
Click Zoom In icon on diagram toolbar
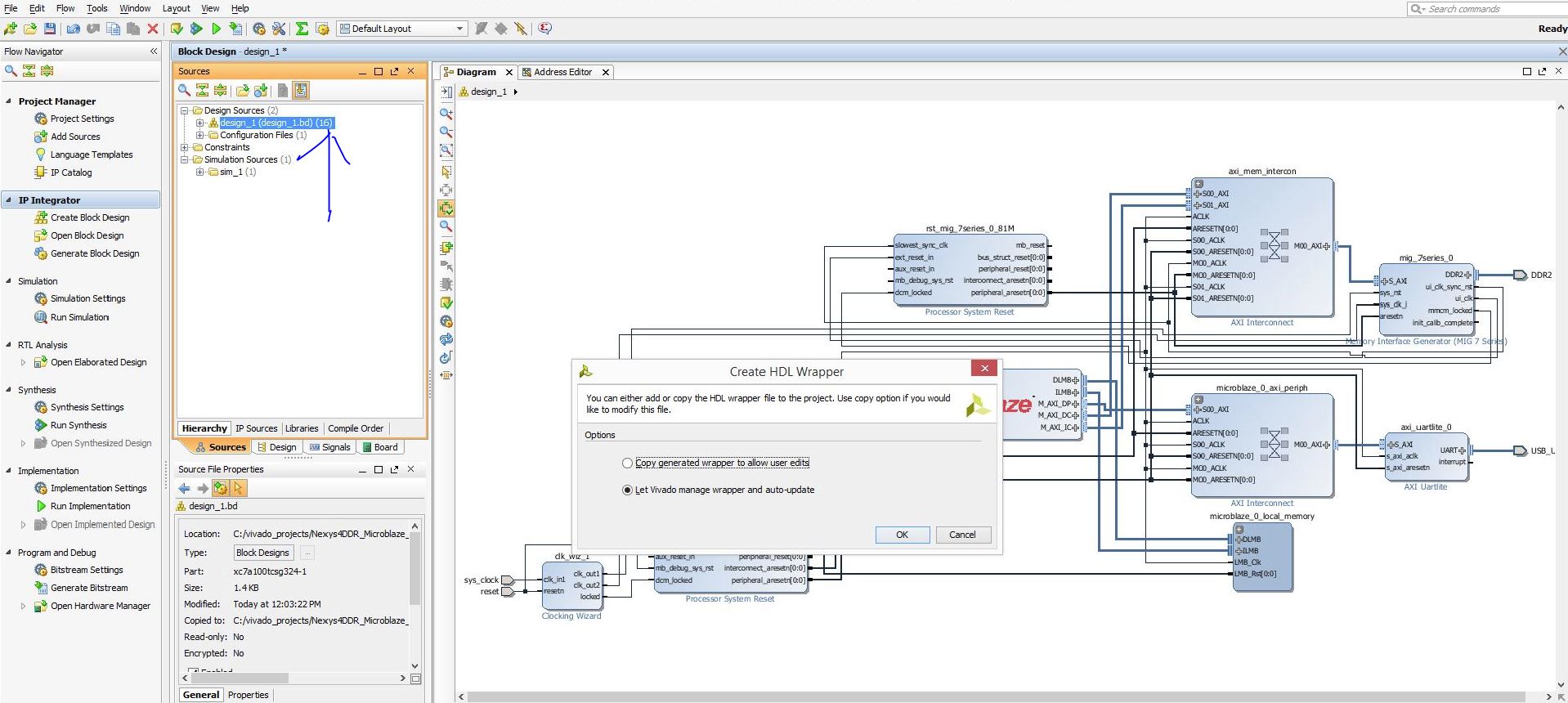coord(446,114)
